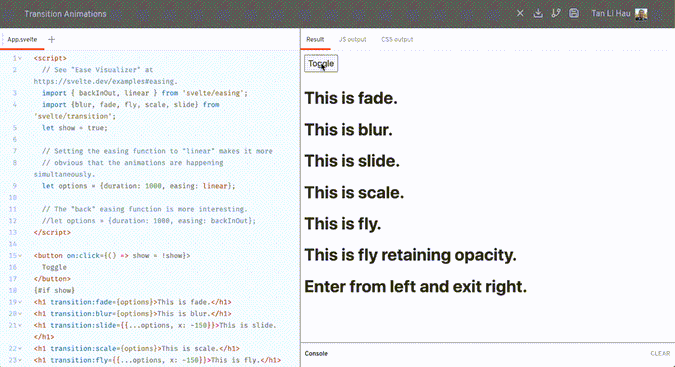Click the fork REPL icon

point(556,13)
